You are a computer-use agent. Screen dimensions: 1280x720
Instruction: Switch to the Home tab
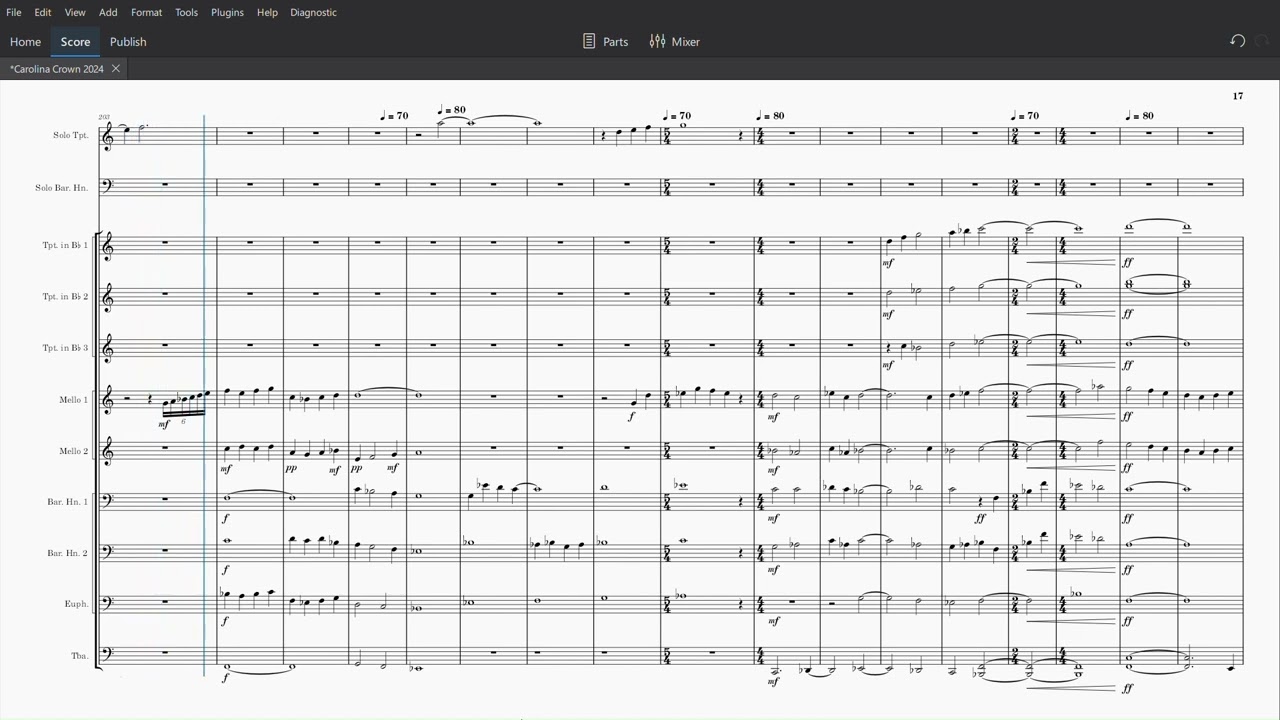25,41
